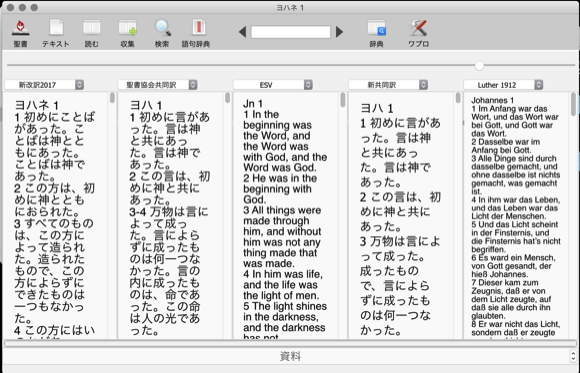Screen dimensions: 580x373
Task: Click verse '3 万物は言によ' in 新共同訳 column
Action: 400,242
